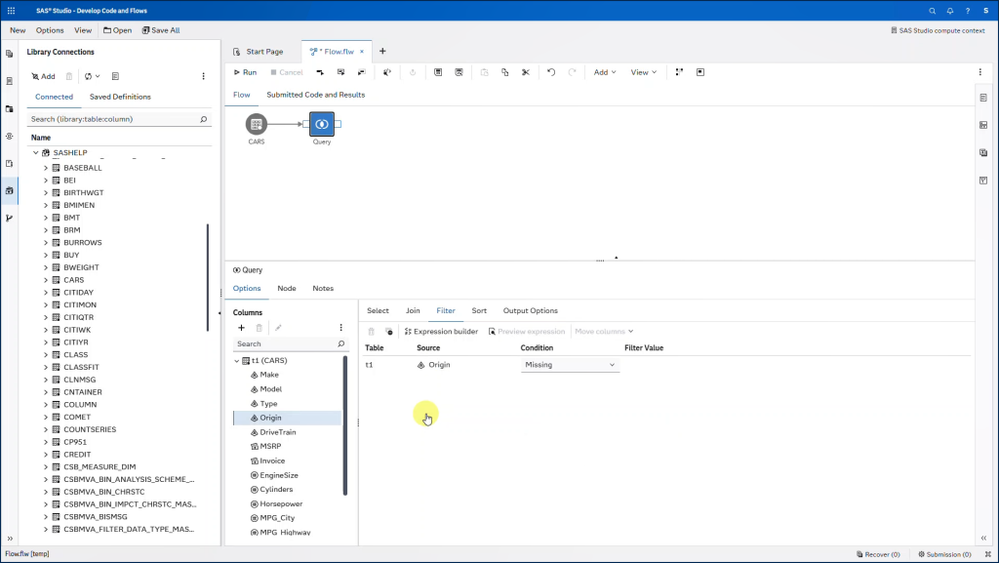Click the fit-to-window icon in flow toolbar
This screenshot has width=999, height=563.
[700, 73]
